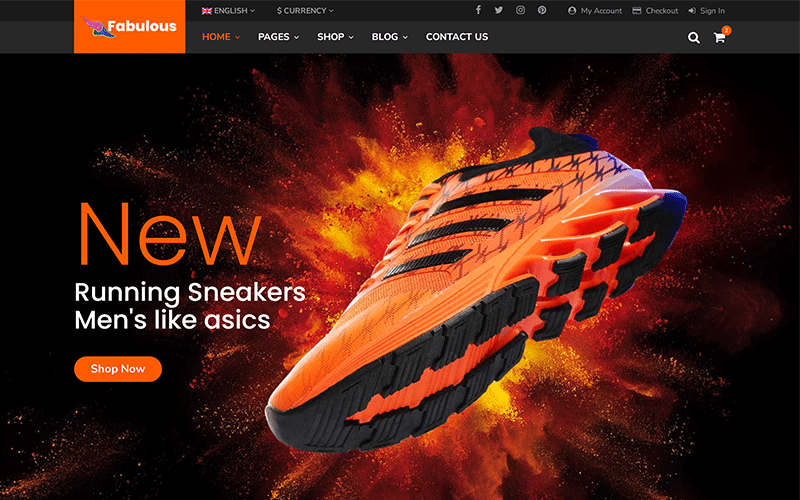Open the Twitter social icon
This screenshot has width=800, height=500.
click(x=499, y=10)
